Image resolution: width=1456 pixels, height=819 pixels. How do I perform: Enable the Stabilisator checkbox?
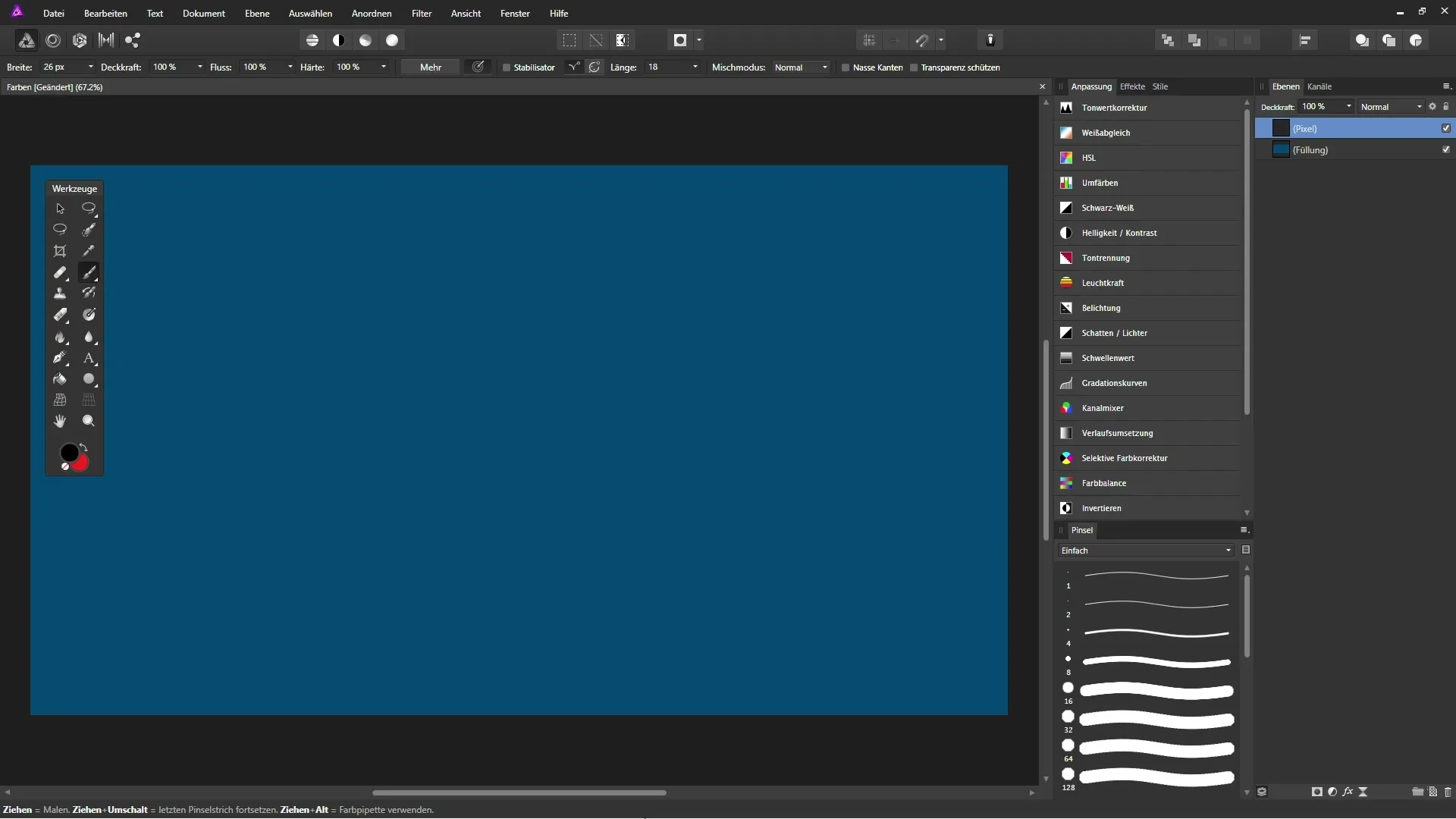pos(507,67)
